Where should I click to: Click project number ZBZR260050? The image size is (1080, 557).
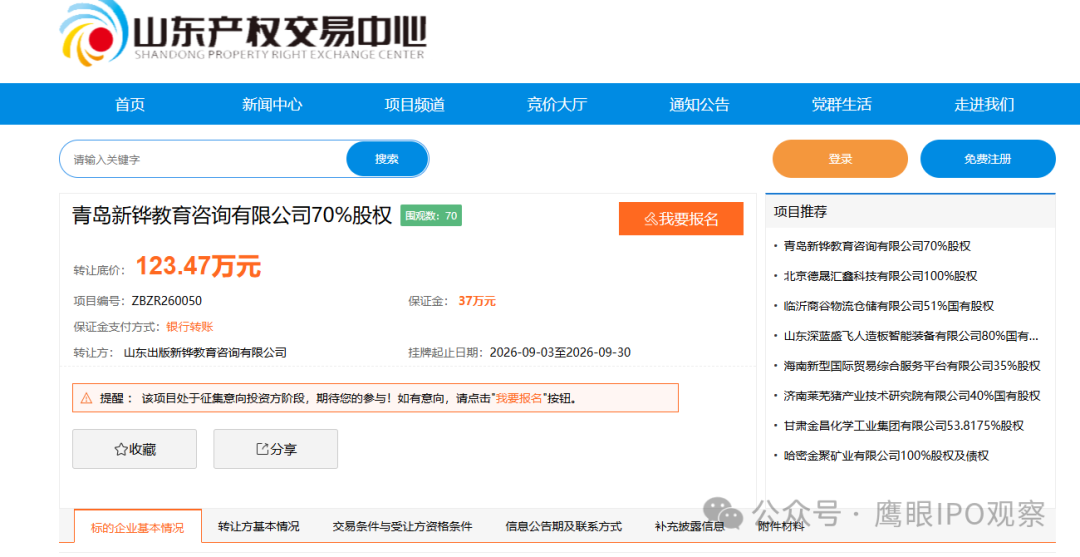[167, 301]
